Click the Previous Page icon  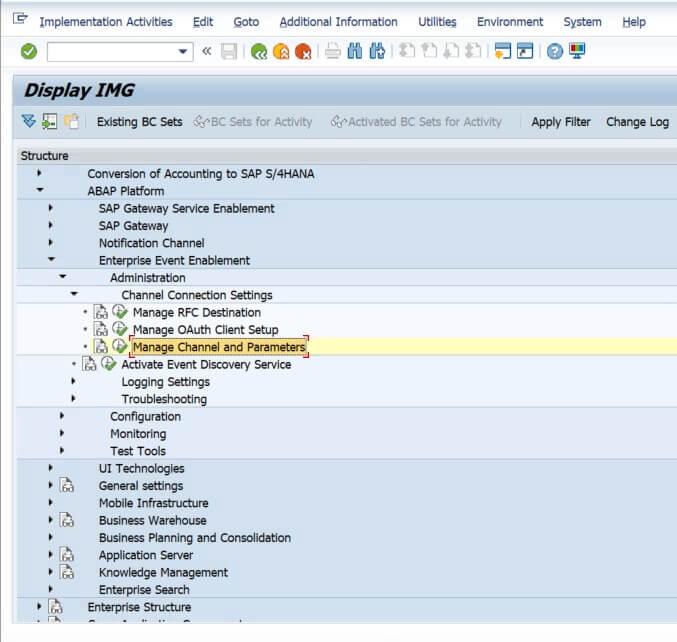point(429,51)
